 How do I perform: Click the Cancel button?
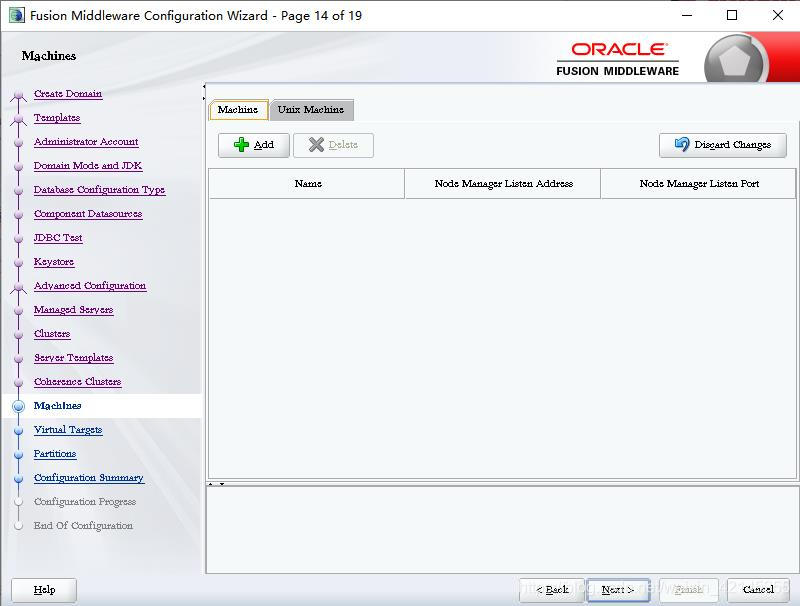[758, 590]
